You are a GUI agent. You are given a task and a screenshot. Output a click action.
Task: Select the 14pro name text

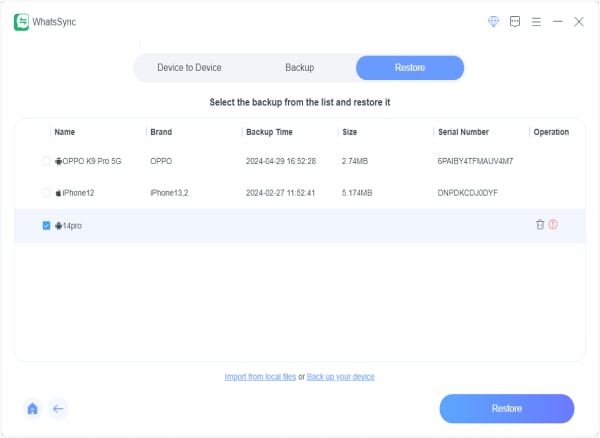[72, 226]
